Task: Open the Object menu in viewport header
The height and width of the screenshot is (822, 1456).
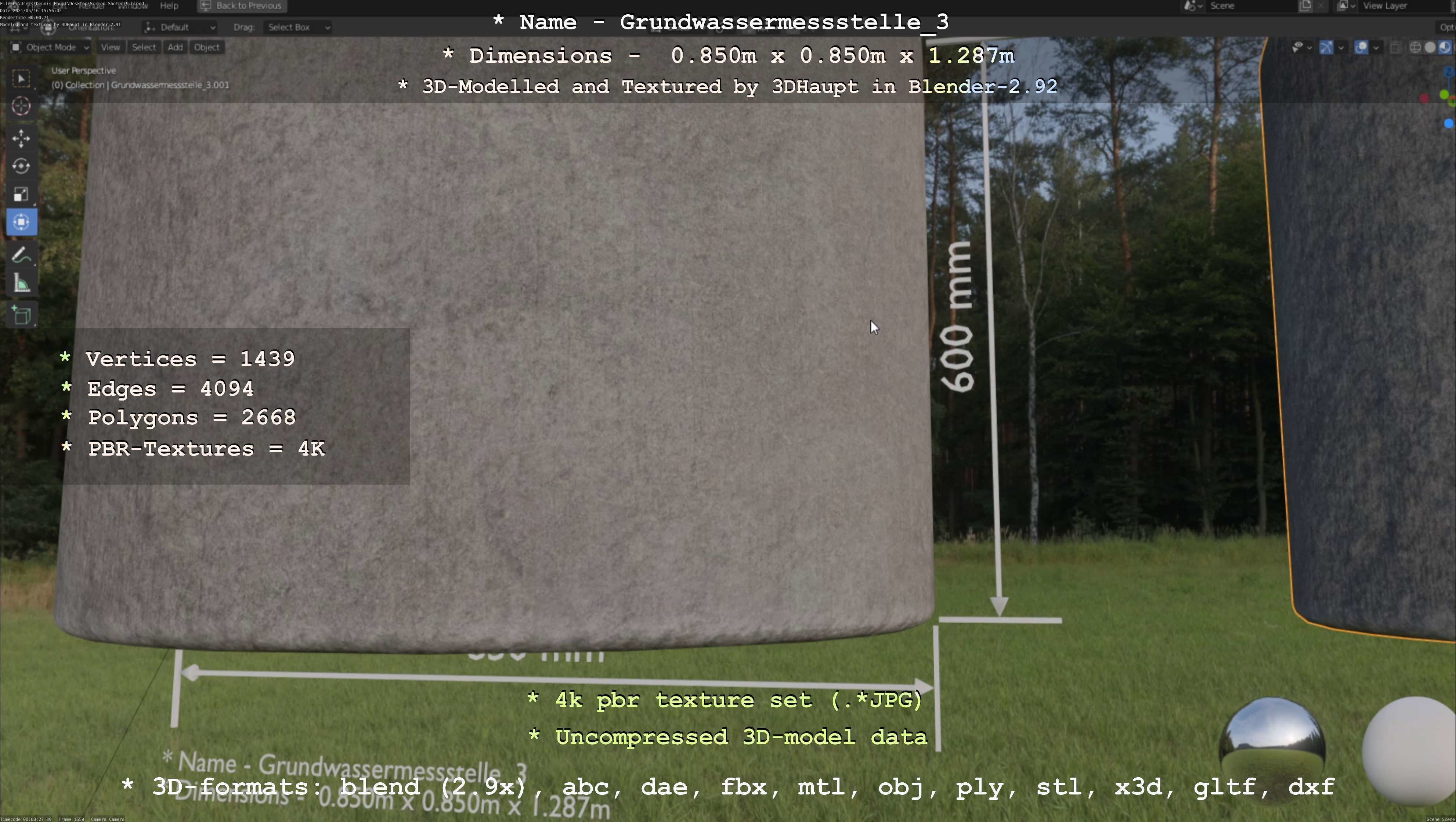Action: 207,47
